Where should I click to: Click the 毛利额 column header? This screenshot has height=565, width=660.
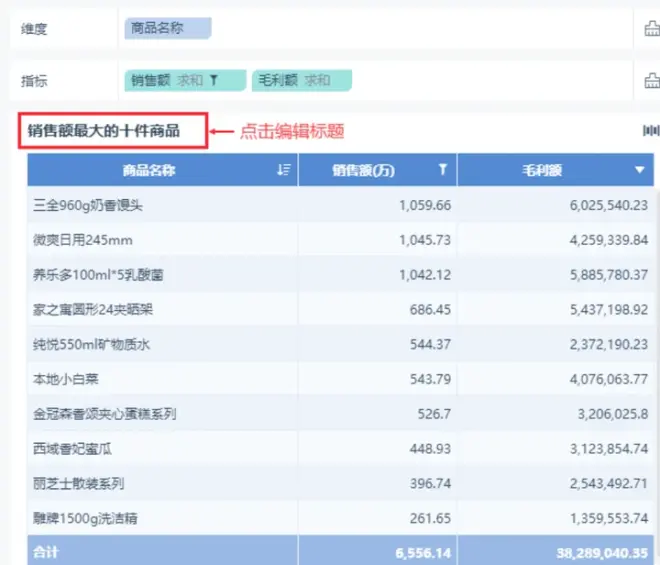[556, 170]
